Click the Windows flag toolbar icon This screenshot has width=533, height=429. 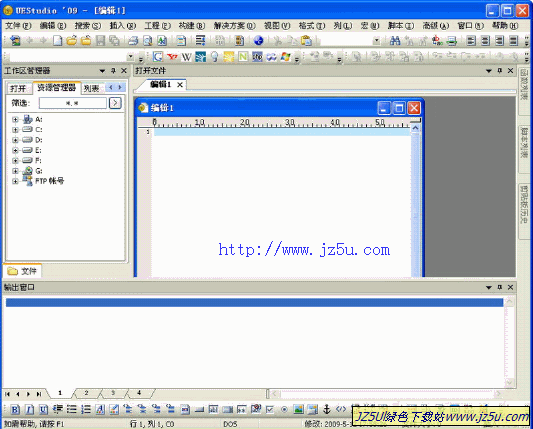(x=286, y=56)
